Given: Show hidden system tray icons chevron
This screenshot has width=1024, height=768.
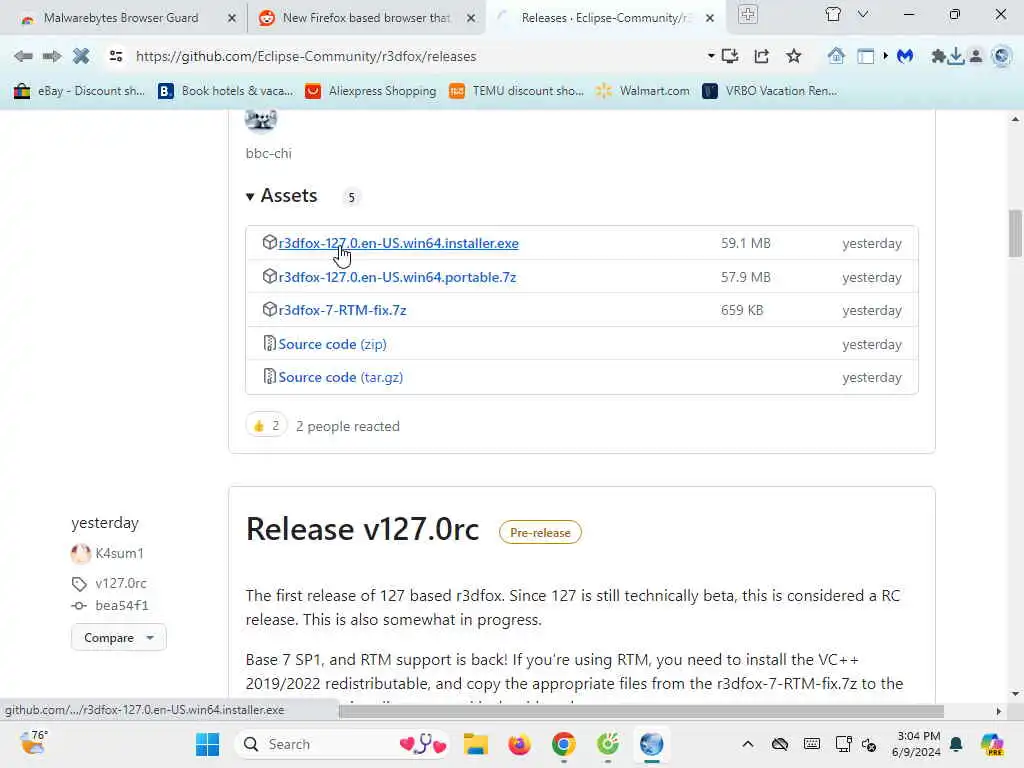Looking at the screenshot, I should point(748,744).
